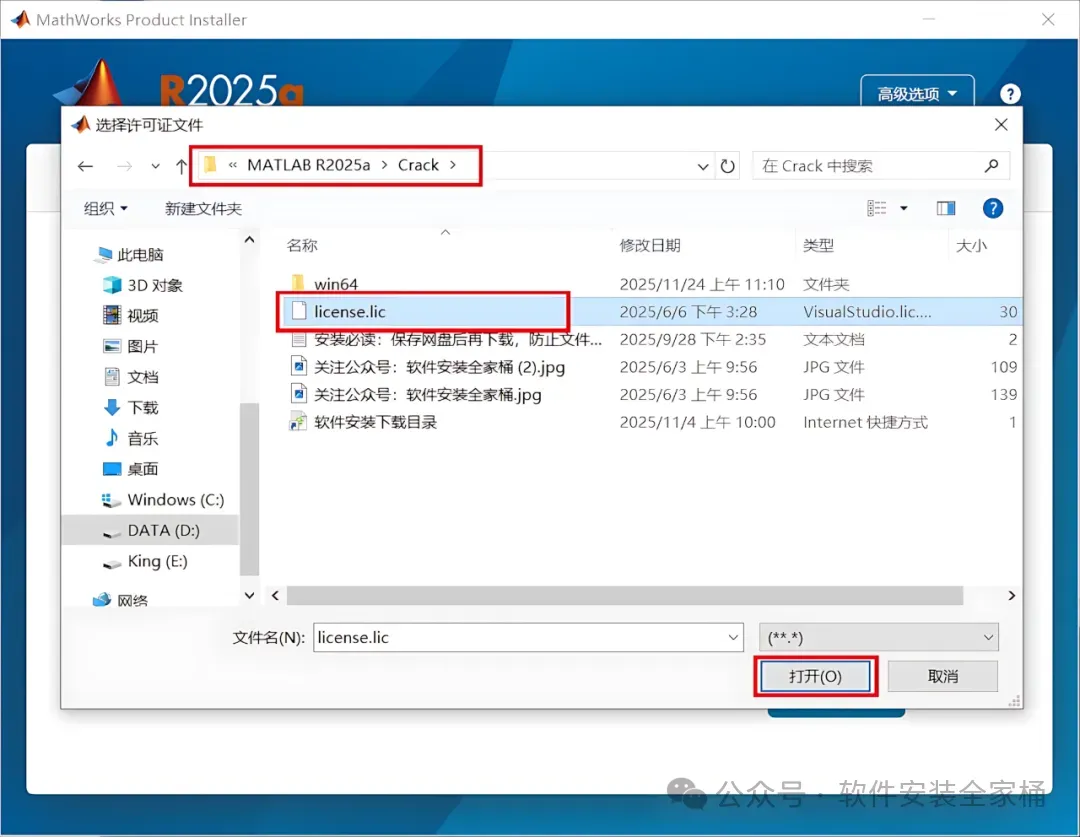
Task: Click the forward navigation arrow
Action: click(x=124, y=166)
